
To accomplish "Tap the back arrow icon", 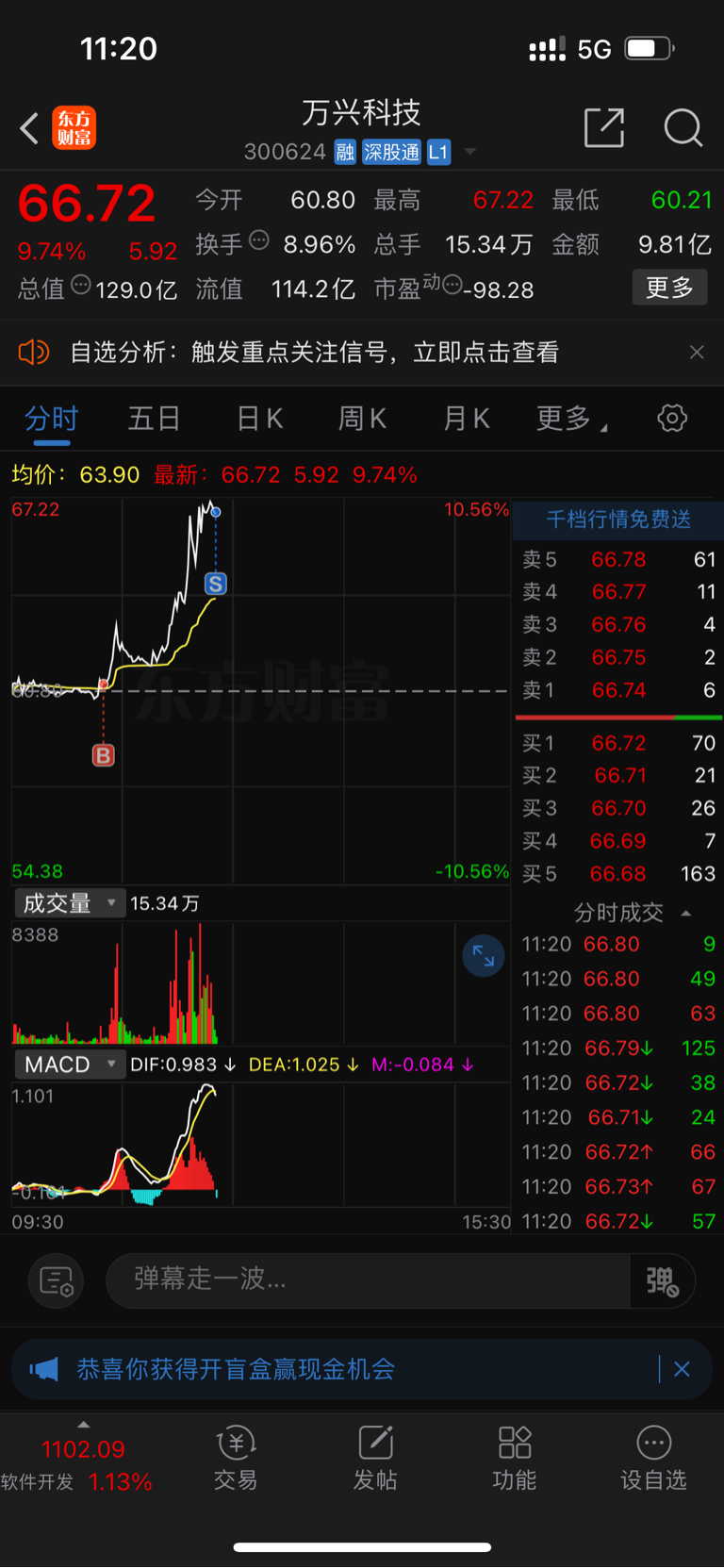I will (29, 128).
